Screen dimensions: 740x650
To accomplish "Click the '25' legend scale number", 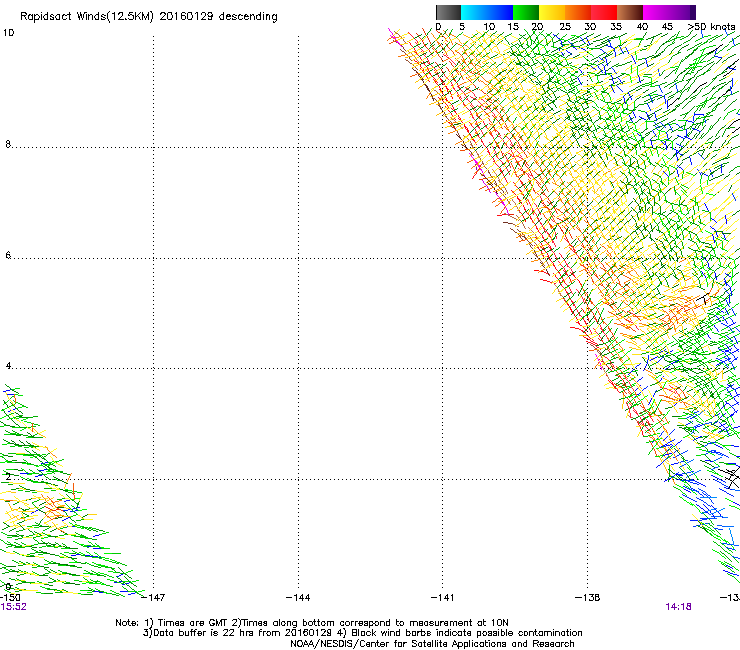I will [x=565, y=27].
